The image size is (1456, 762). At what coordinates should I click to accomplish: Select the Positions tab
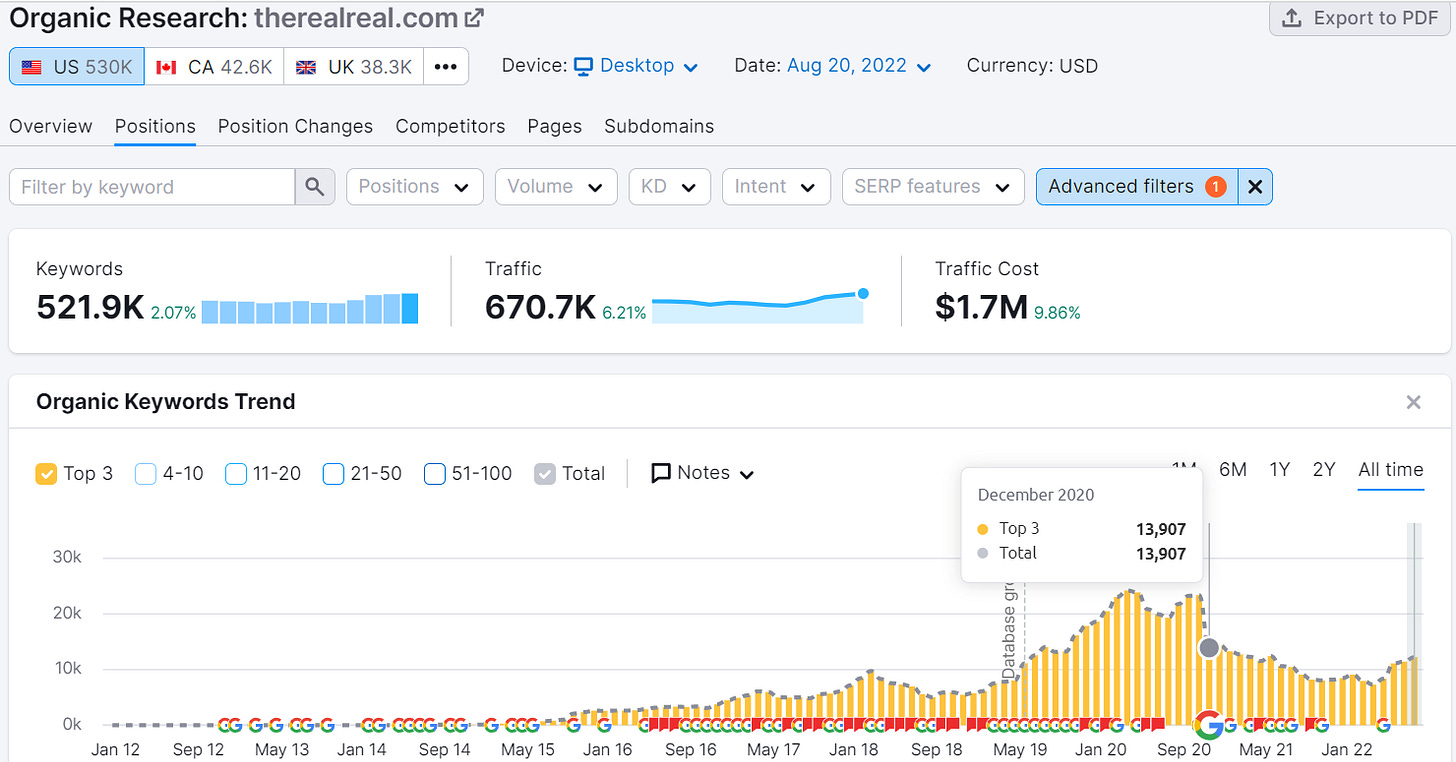point(155,126)
